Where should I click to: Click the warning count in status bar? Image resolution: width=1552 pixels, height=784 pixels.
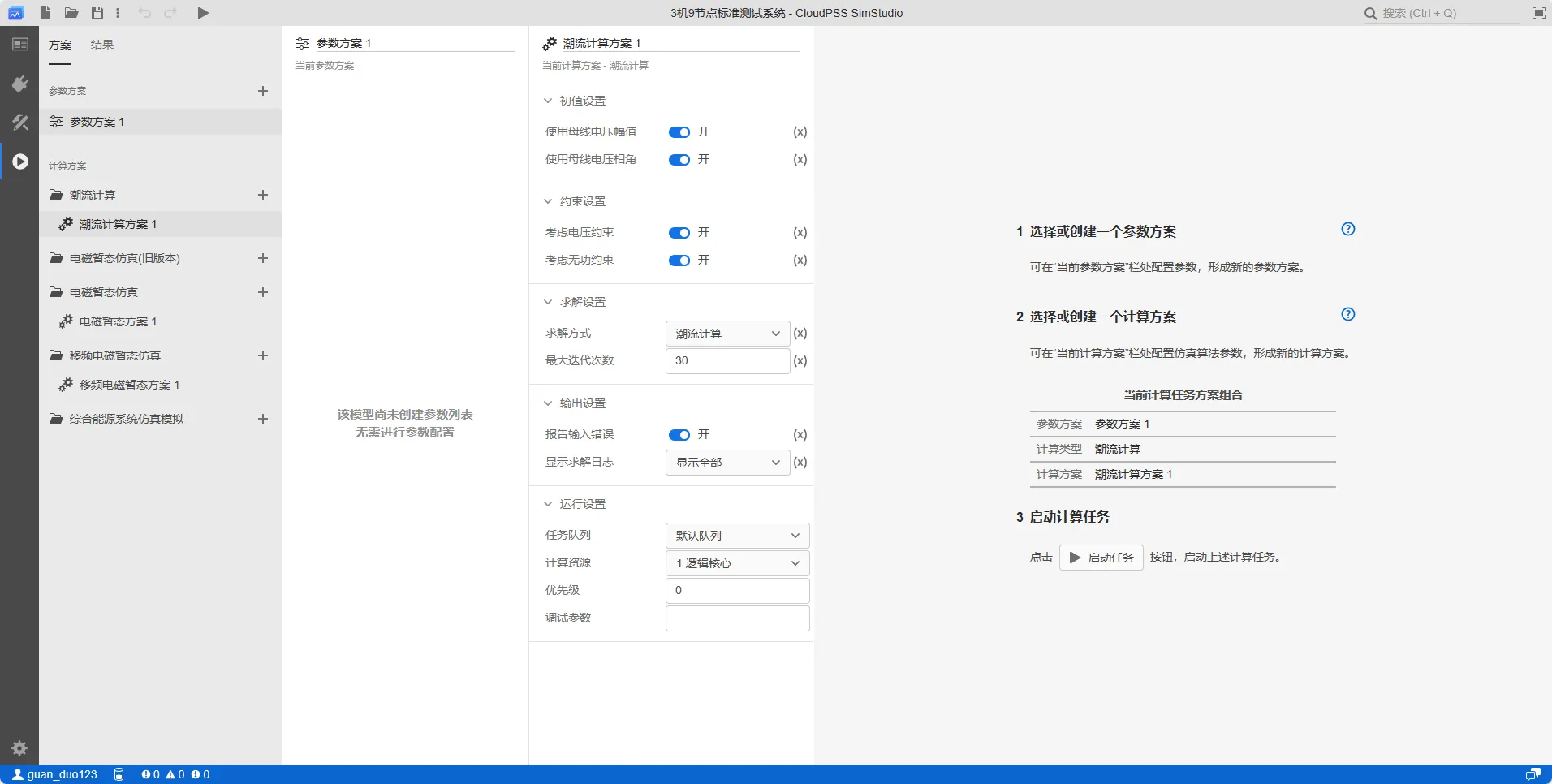click(175, 774)
